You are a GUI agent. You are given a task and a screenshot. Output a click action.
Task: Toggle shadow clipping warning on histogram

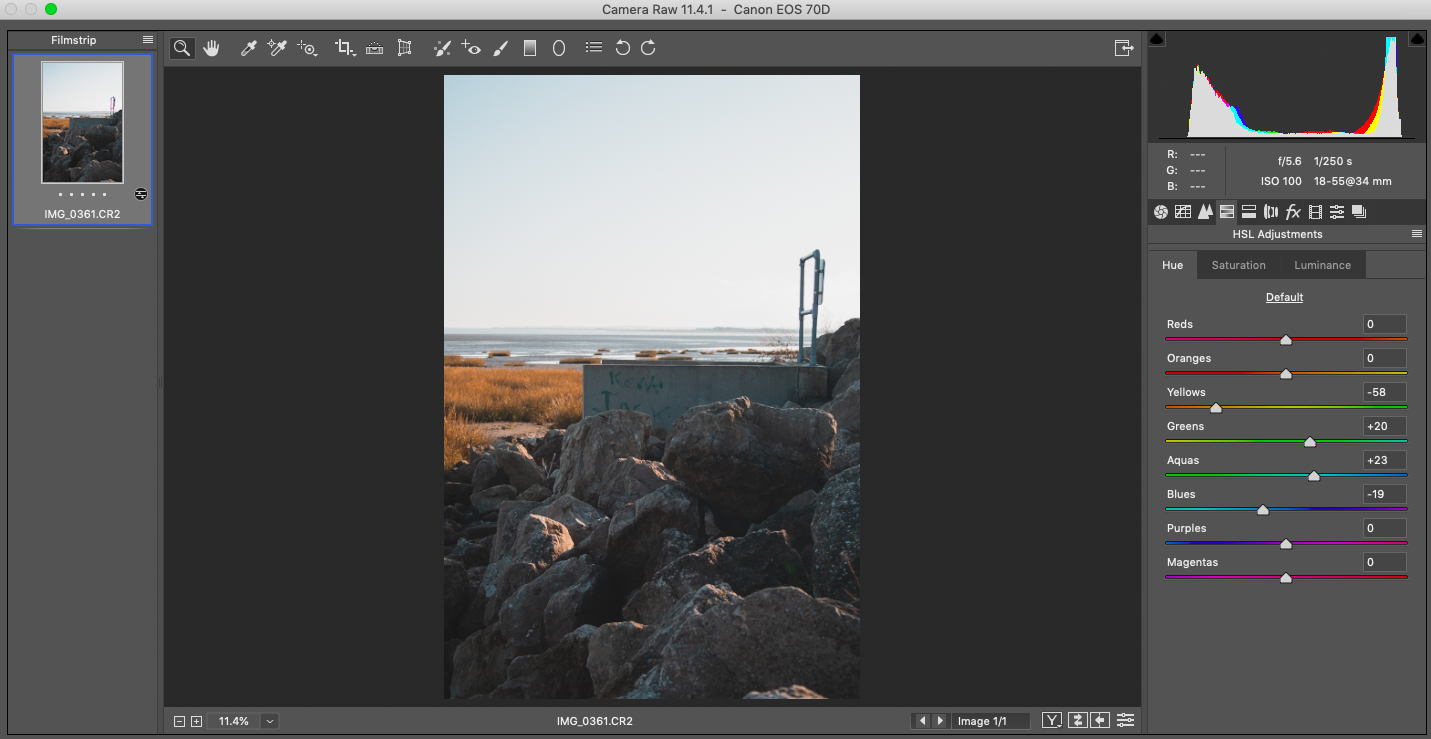pyautogui.click(x=1157, y=39)
